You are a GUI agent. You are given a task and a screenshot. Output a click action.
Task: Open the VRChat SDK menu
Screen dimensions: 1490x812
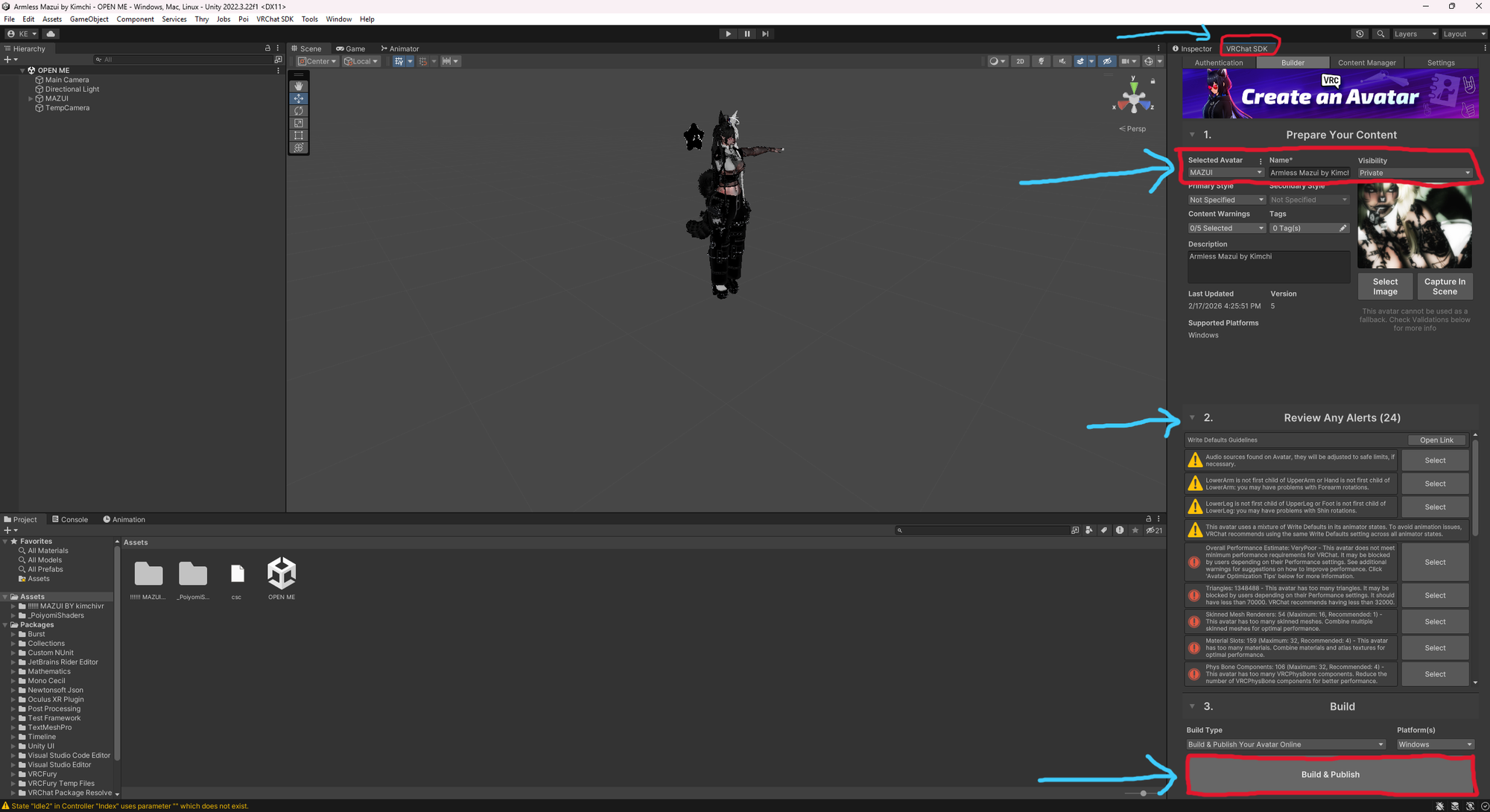coord(275,19)
